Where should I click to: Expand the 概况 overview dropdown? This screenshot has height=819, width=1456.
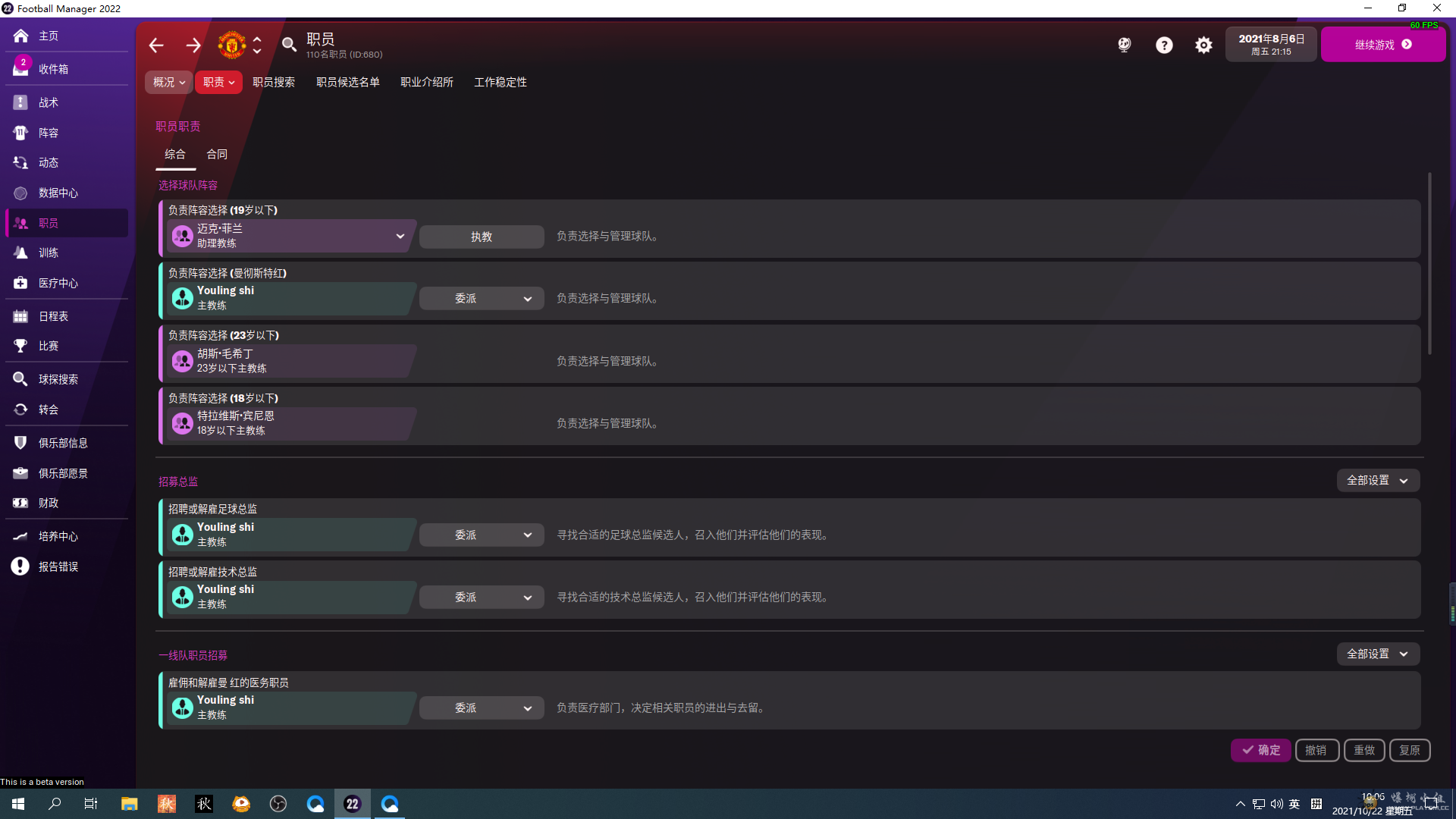168,82
